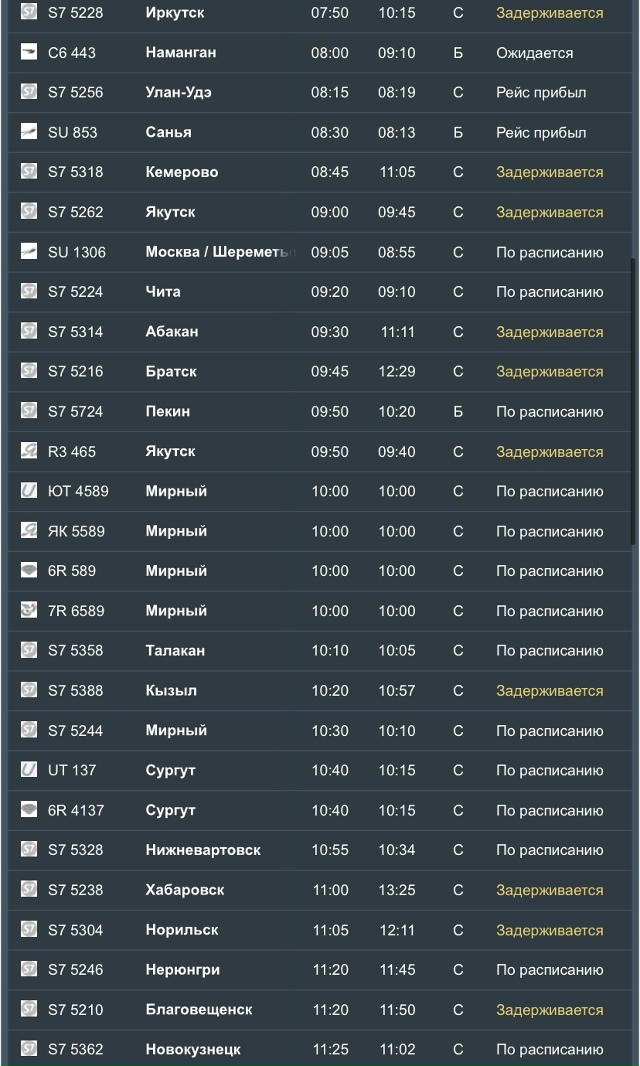Click Ожидается status for flight C6 443

click(x=535, y=52)
